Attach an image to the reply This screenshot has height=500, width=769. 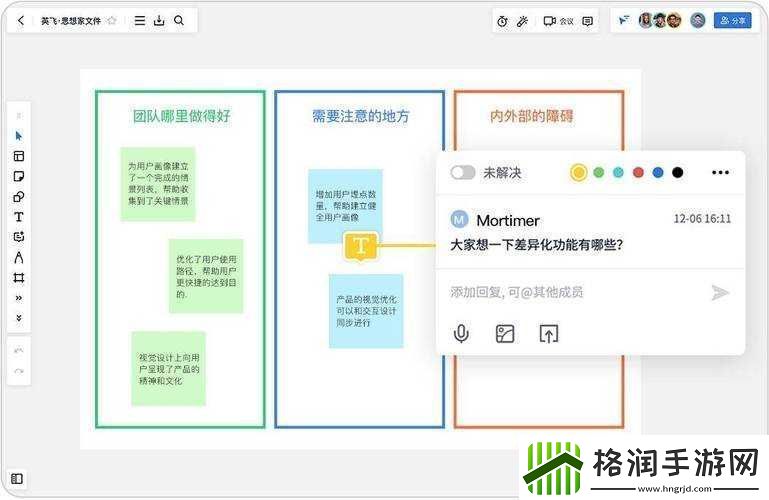click(x=505, y=334)
